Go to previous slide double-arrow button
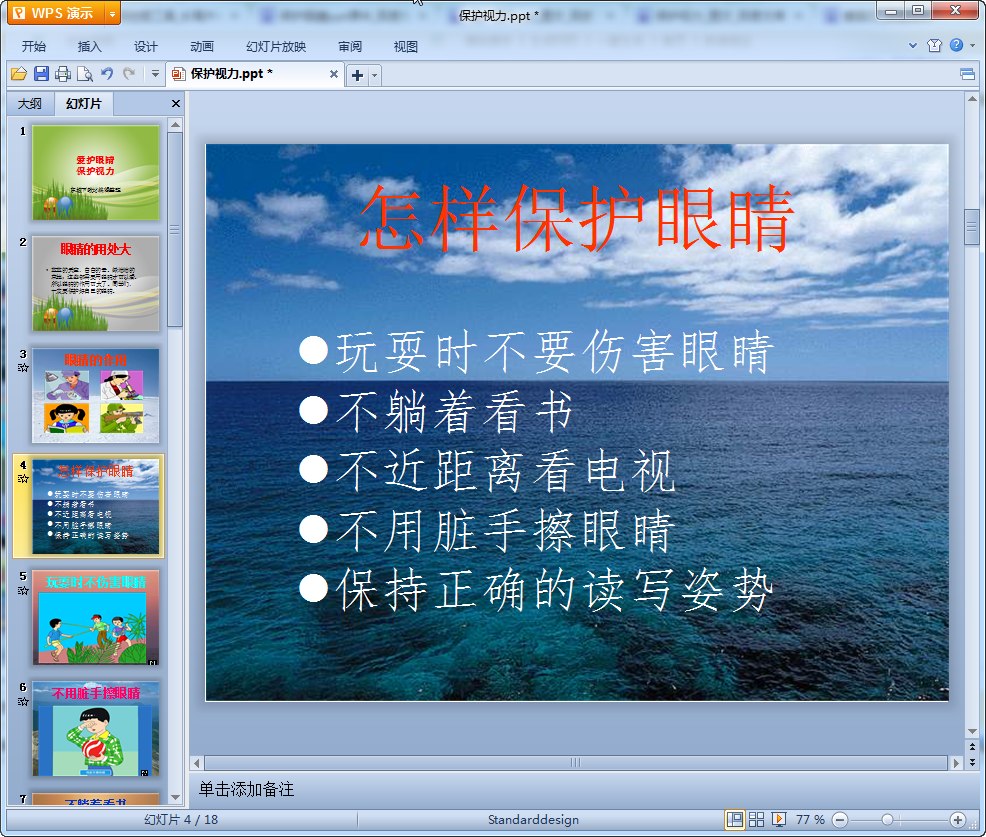 [972, 747]
